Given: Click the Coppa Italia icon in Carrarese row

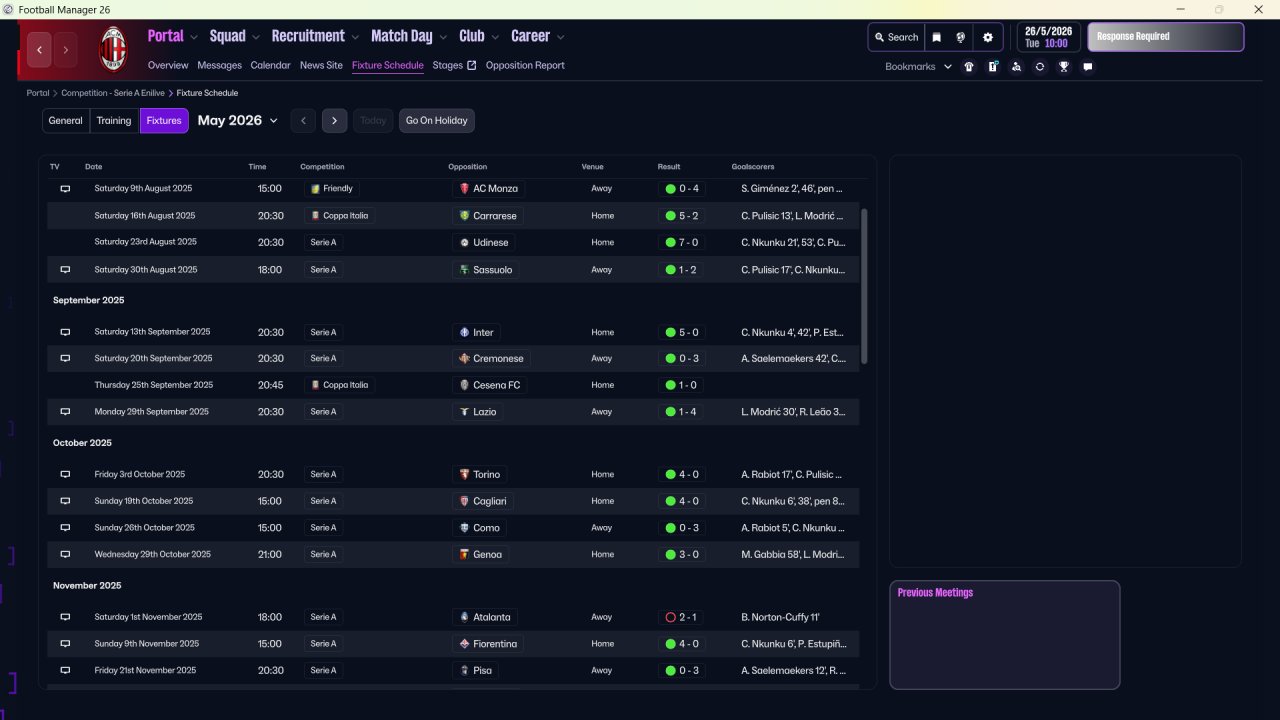Looking at the screenshot, I should (x=315, y=215).
